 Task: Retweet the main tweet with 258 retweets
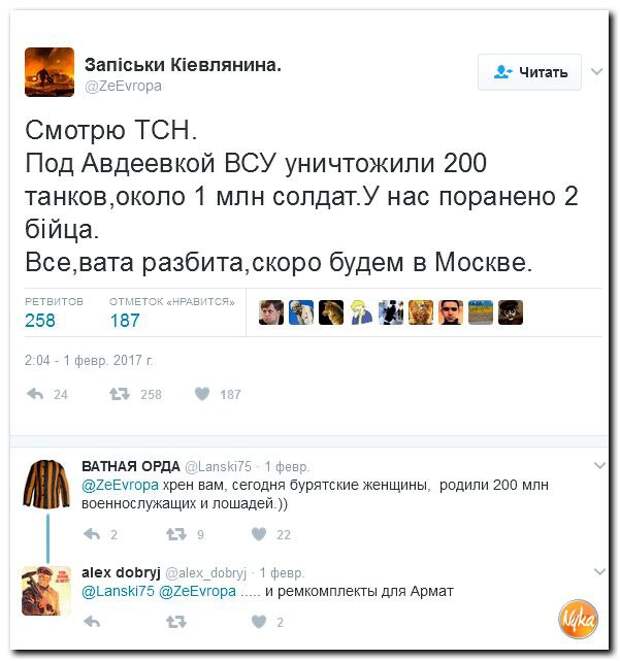click(119, 394)
